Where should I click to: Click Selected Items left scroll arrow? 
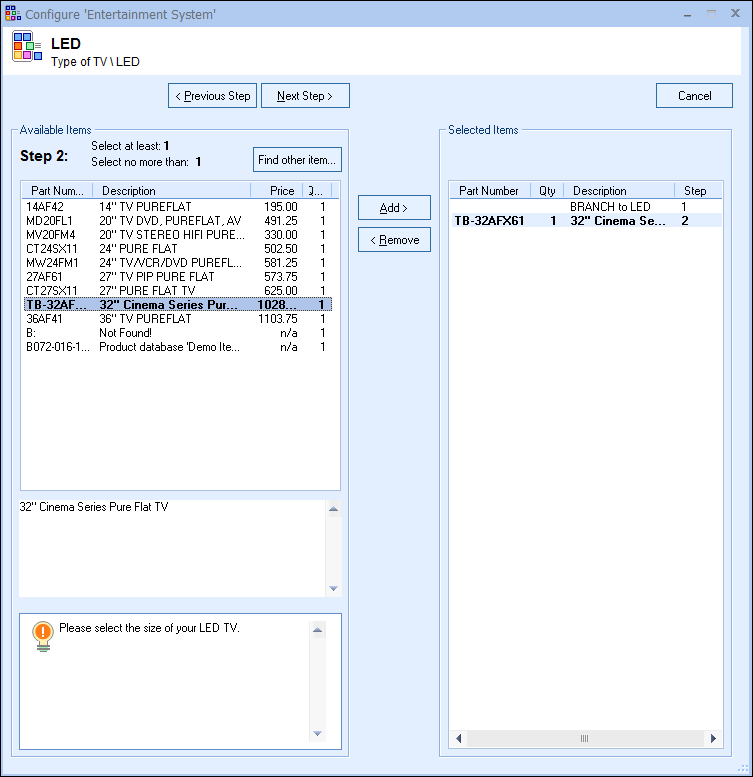(x=459, y=738)
